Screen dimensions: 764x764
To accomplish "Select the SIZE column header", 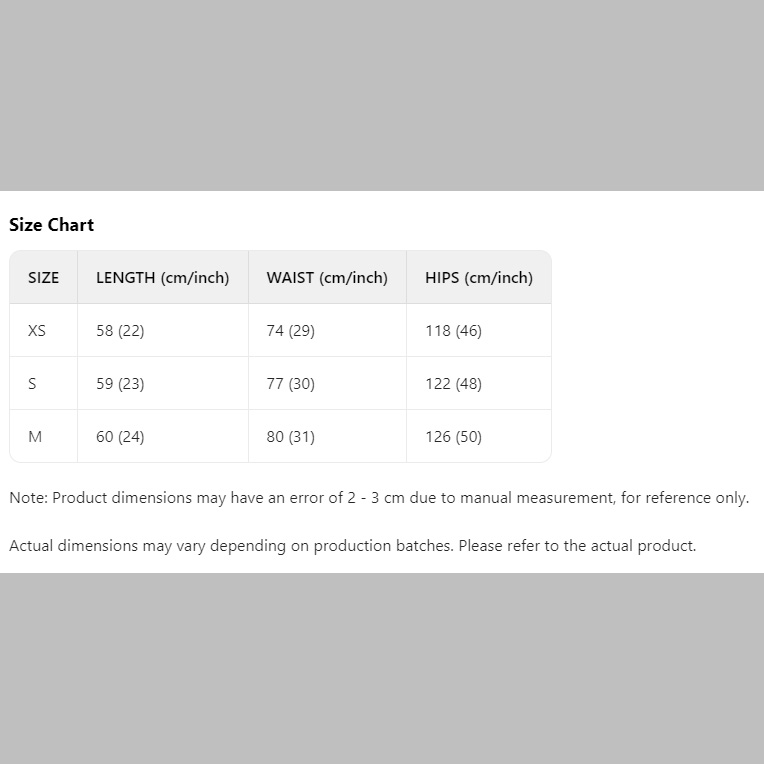I will pos(44,278).
